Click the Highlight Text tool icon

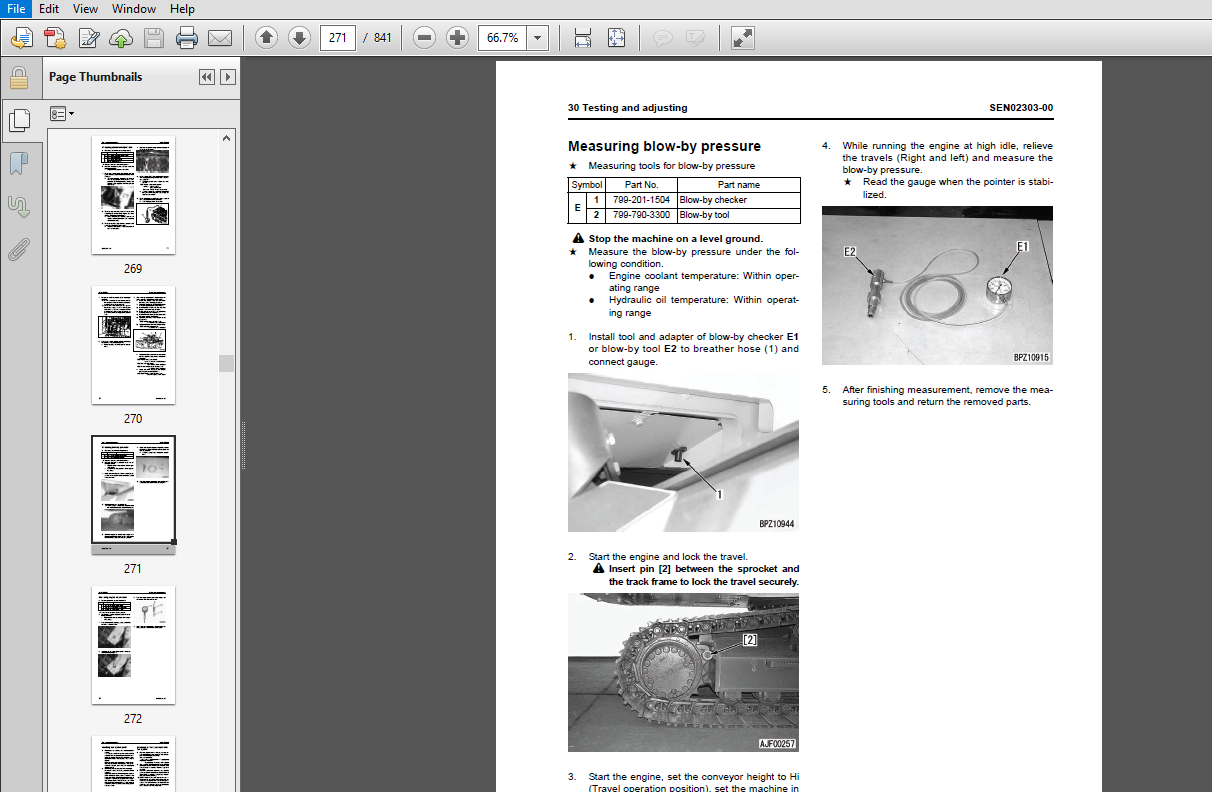(695, 38)
